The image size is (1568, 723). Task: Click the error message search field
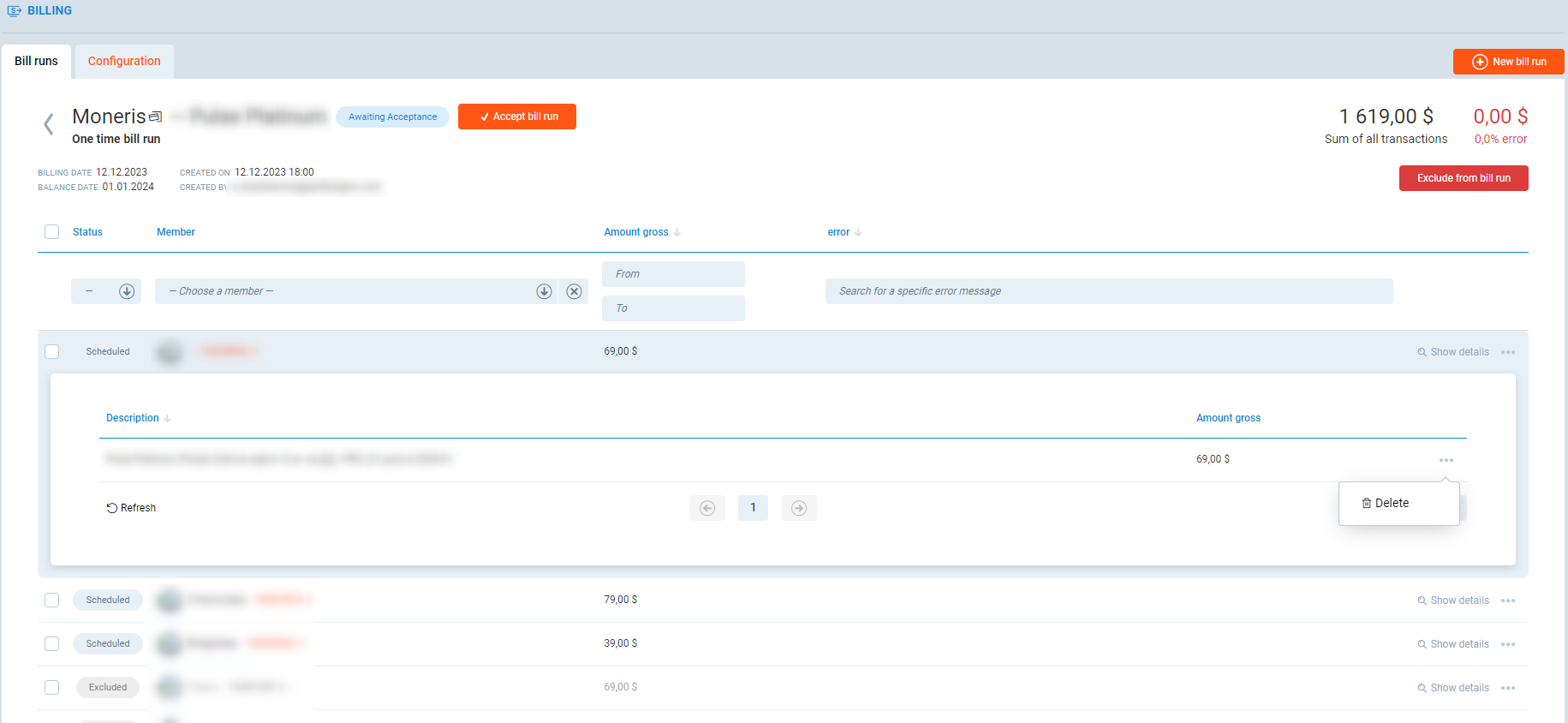tap(1108, 291)
